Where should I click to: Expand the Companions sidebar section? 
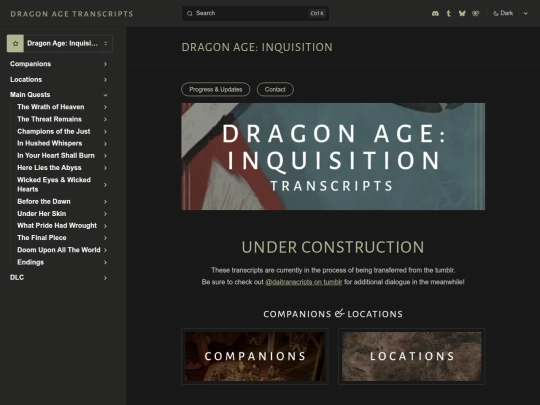point(59,64)
